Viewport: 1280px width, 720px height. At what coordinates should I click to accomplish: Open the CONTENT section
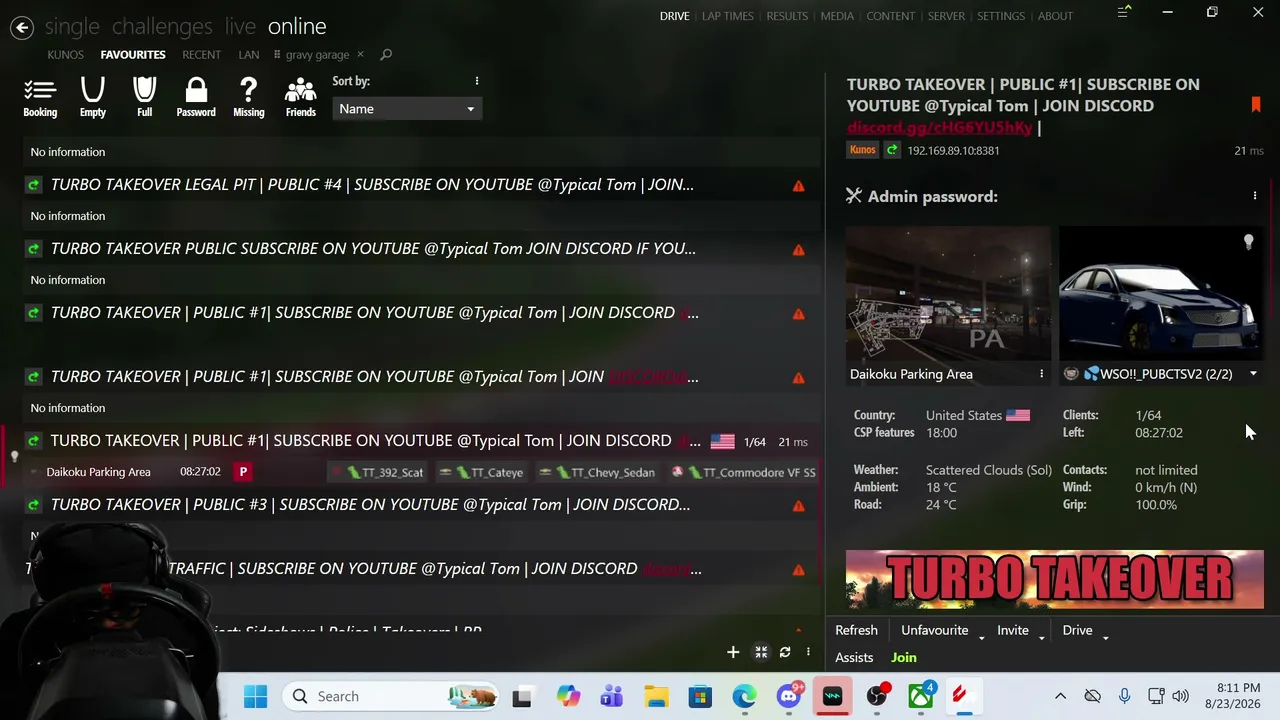[x=891, y=16]
